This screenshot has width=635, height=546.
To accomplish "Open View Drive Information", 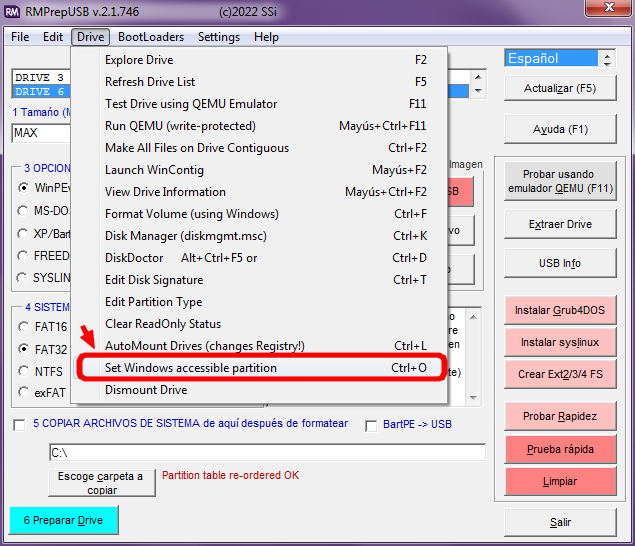I will (x=260, y=192).
